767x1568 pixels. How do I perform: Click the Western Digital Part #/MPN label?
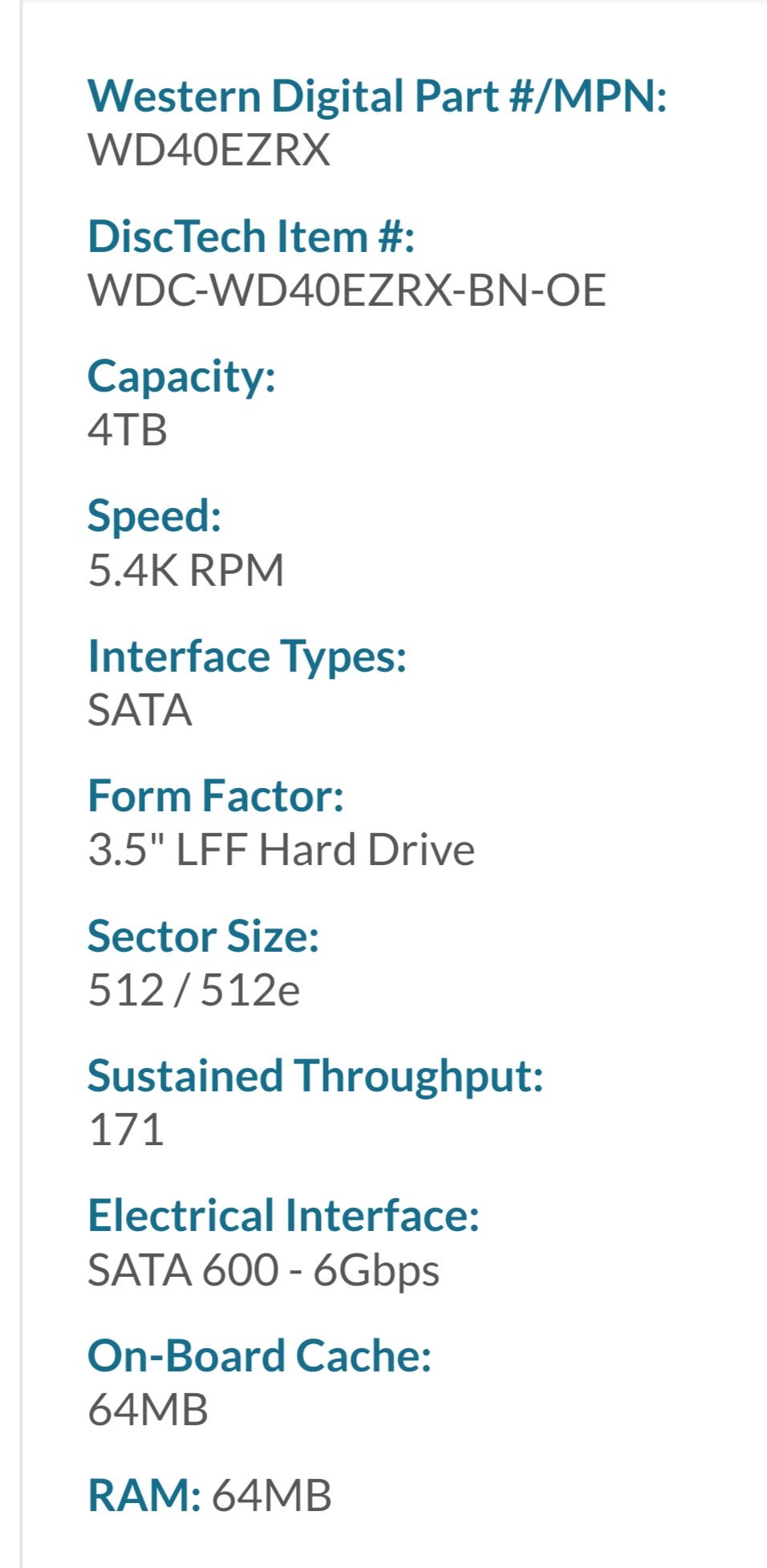pos(376,96)
